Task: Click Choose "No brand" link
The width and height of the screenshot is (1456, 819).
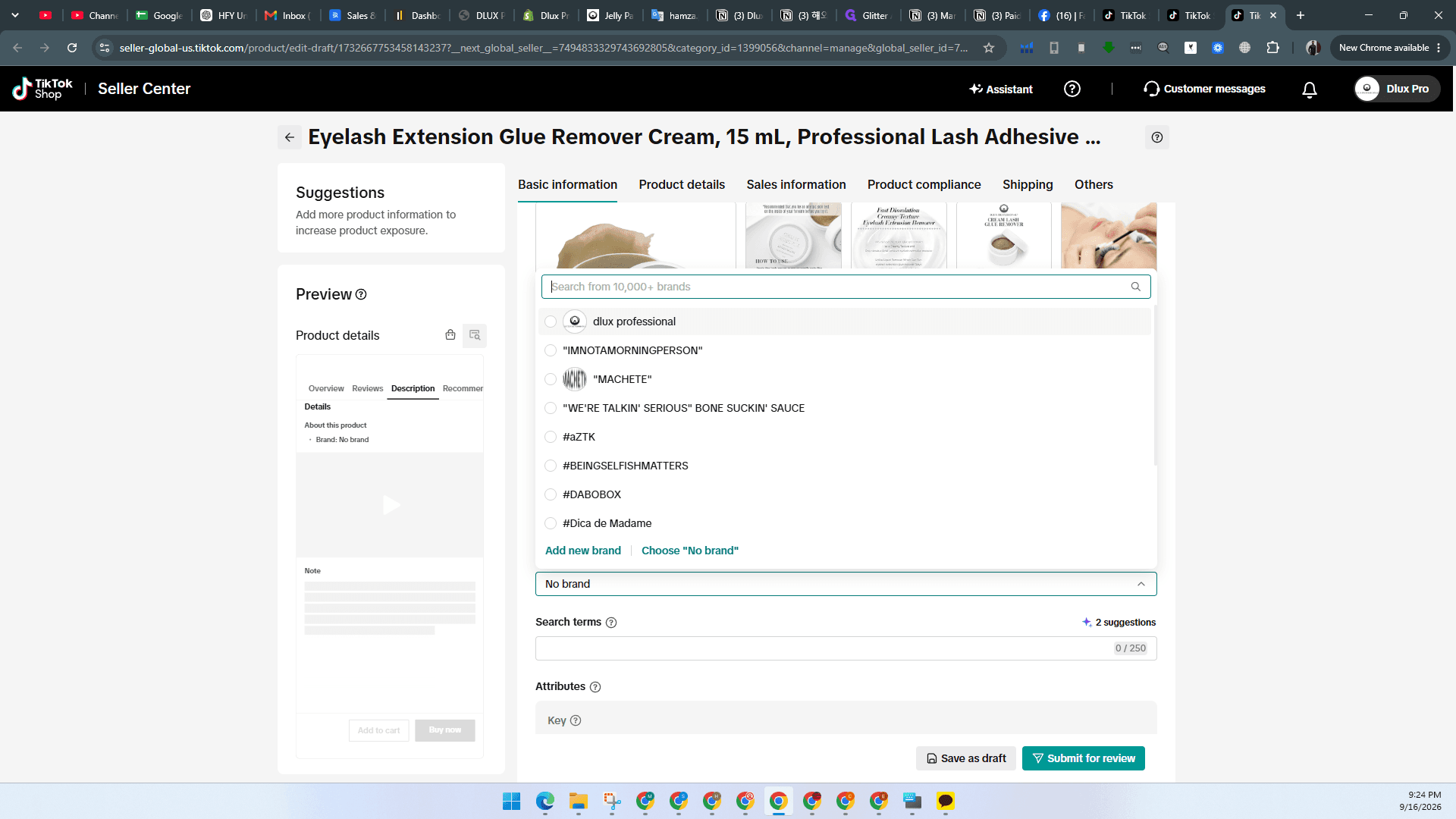Action: 689,551
